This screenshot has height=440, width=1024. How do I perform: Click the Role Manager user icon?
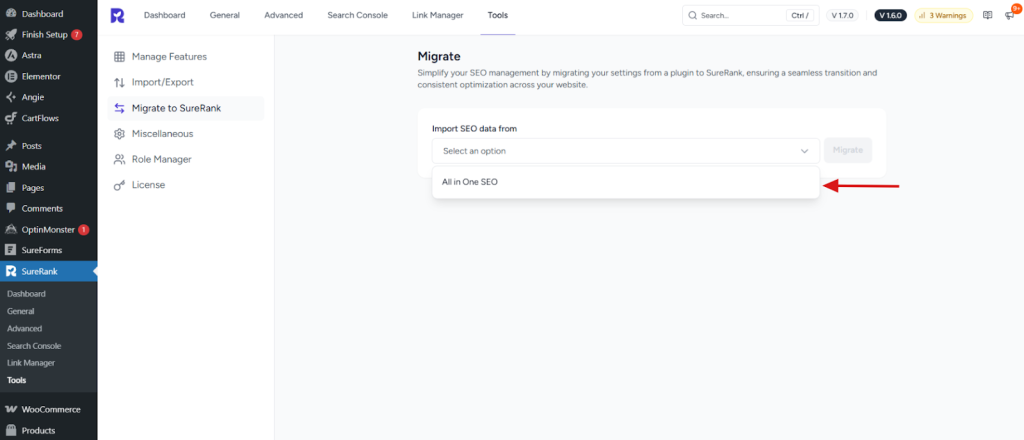120,159
